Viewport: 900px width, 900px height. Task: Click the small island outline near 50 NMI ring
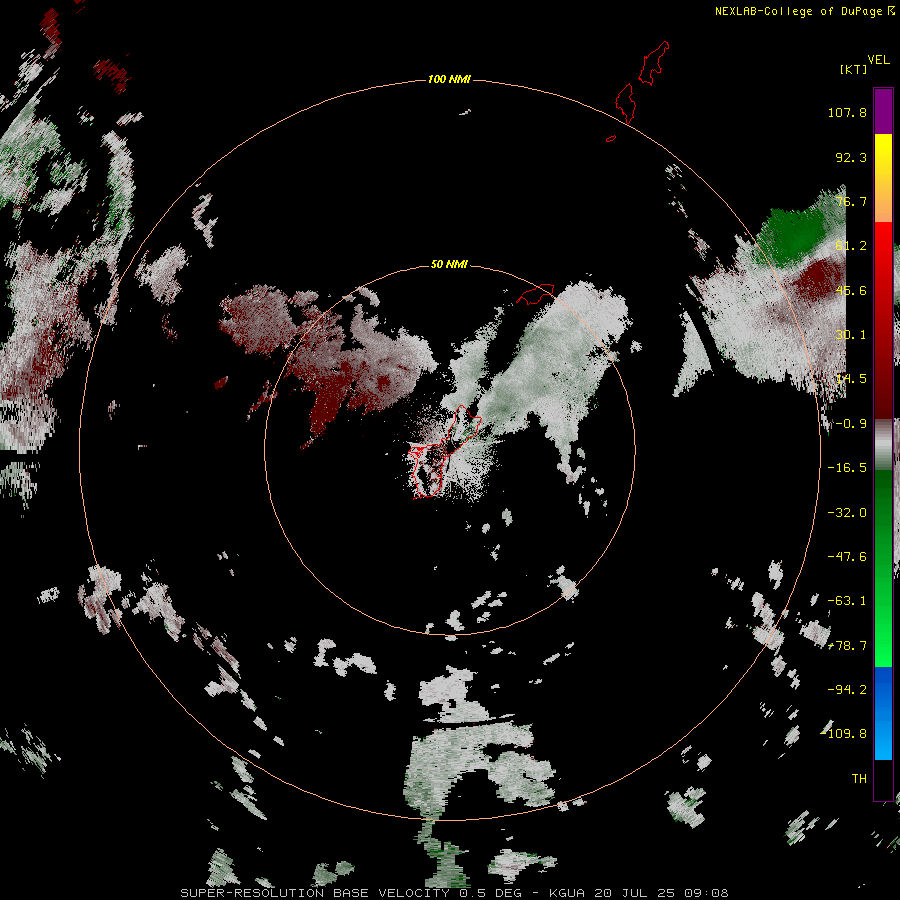click(x=536, y=293)
